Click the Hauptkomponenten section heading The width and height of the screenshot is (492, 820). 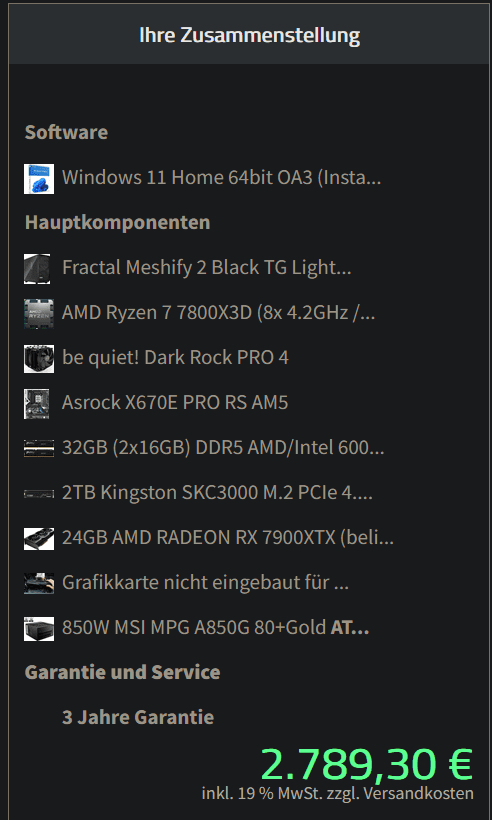[x=118, y=223]
